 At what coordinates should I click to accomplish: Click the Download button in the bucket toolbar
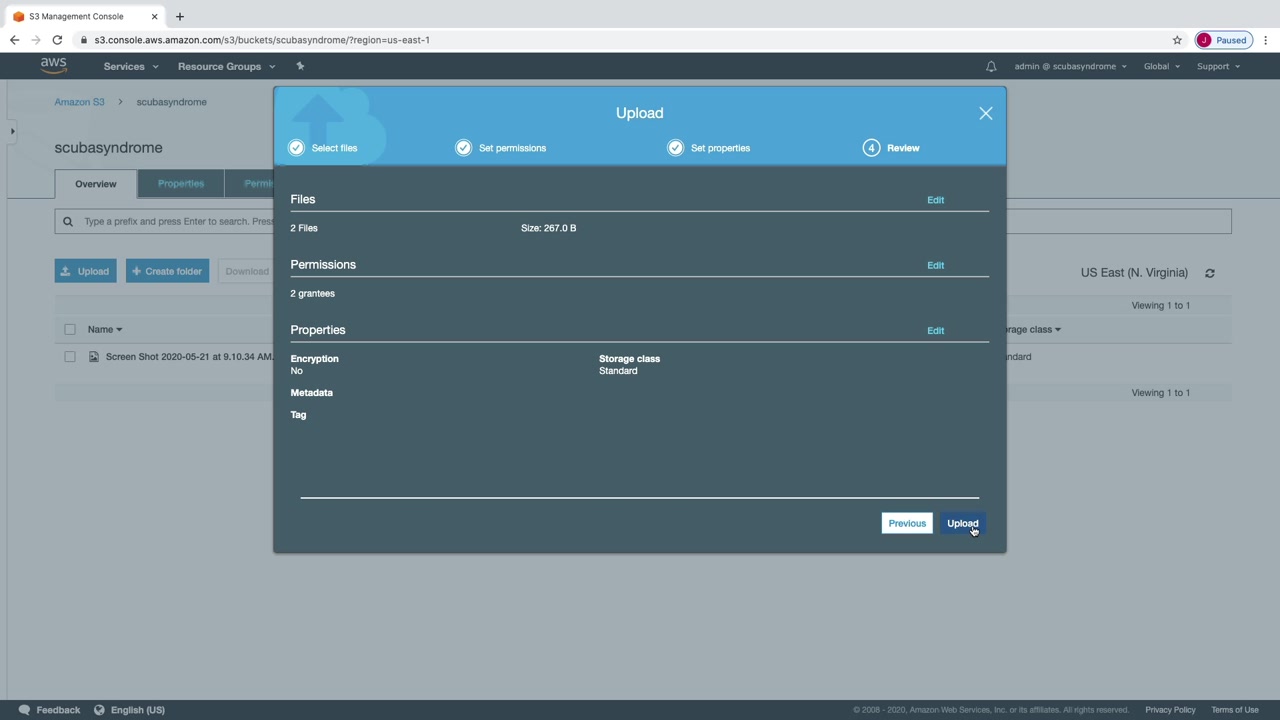(x=246, y=271)
